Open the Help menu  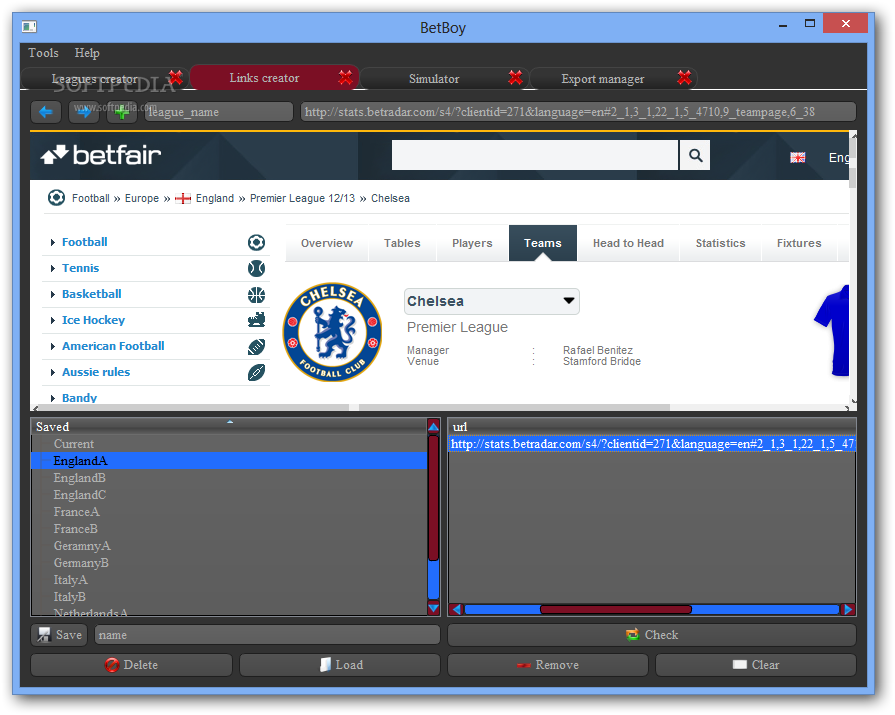87,53
